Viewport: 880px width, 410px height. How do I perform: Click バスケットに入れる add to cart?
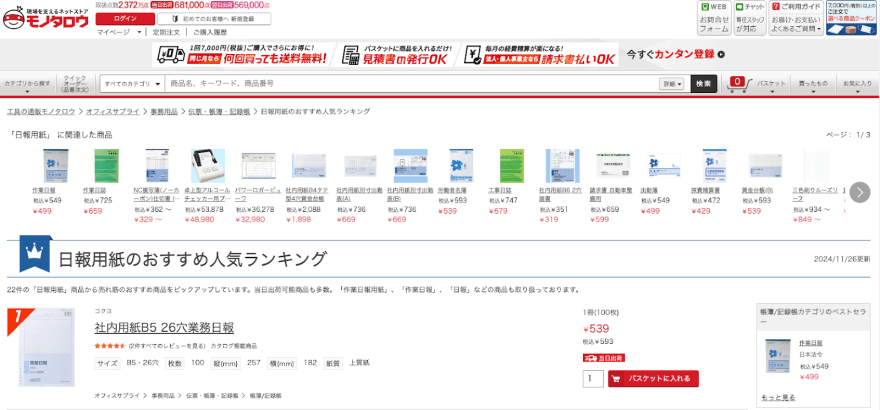[x=653, y=379]
